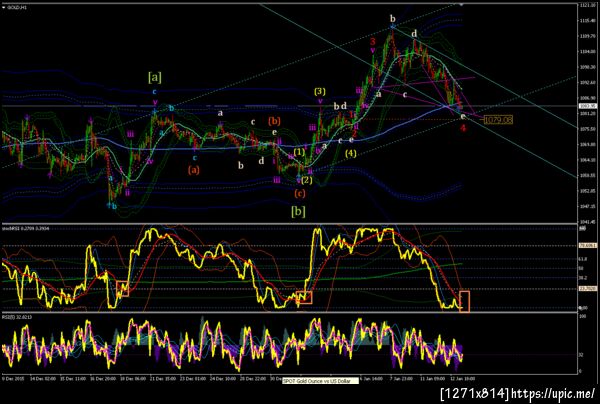Click the 7 Jan 23:00 time label
The height and width of the screenshot is (404, 600).
(x=403, y=379)
